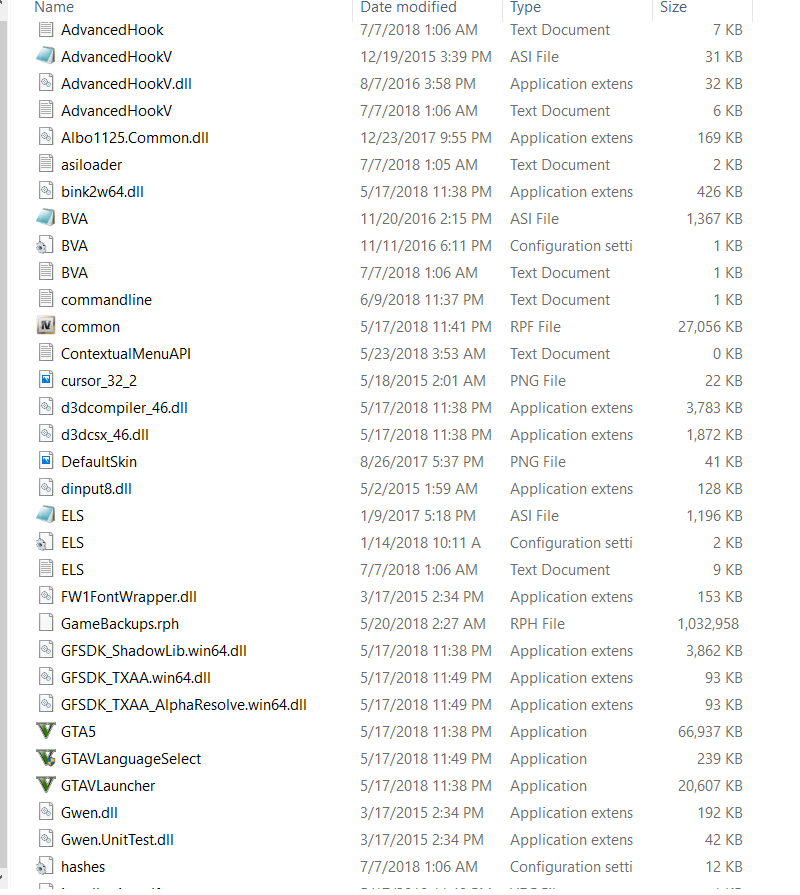Click the bink2w64.dll file icon
Image resolution: width=800 pixels, height=895 pixels.
46,191
